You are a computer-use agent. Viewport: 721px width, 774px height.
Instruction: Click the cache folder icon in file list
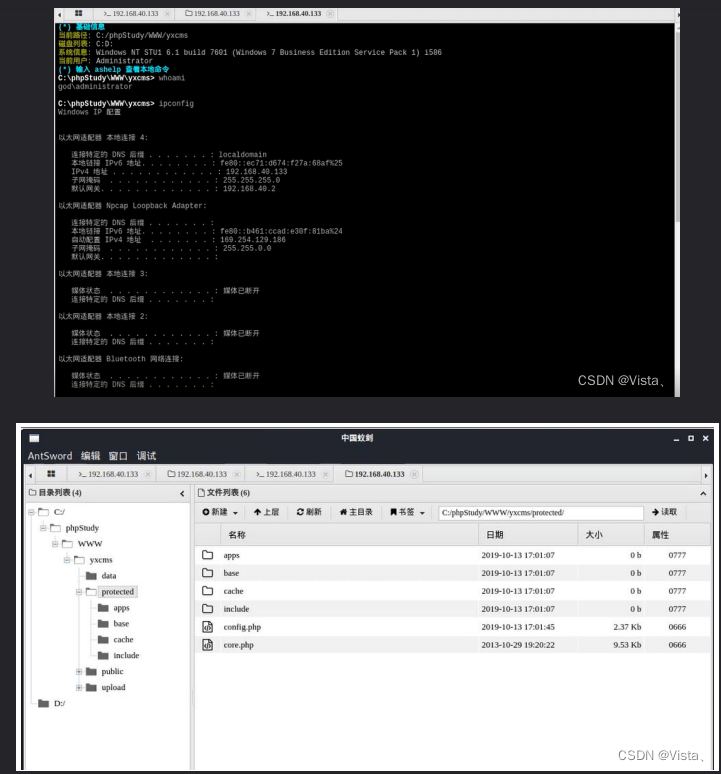[207, 591]
